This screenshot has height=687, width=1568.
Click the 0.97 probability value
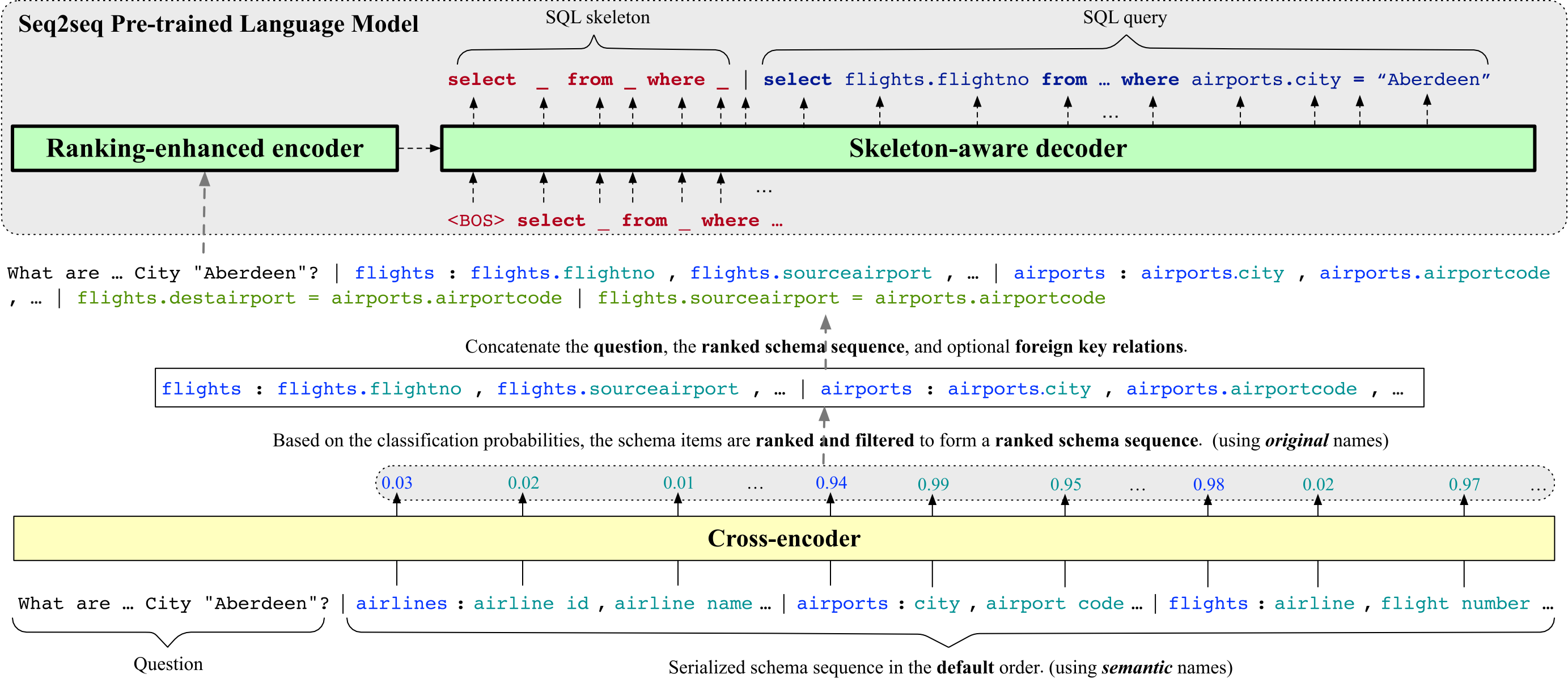(1464, 485)
